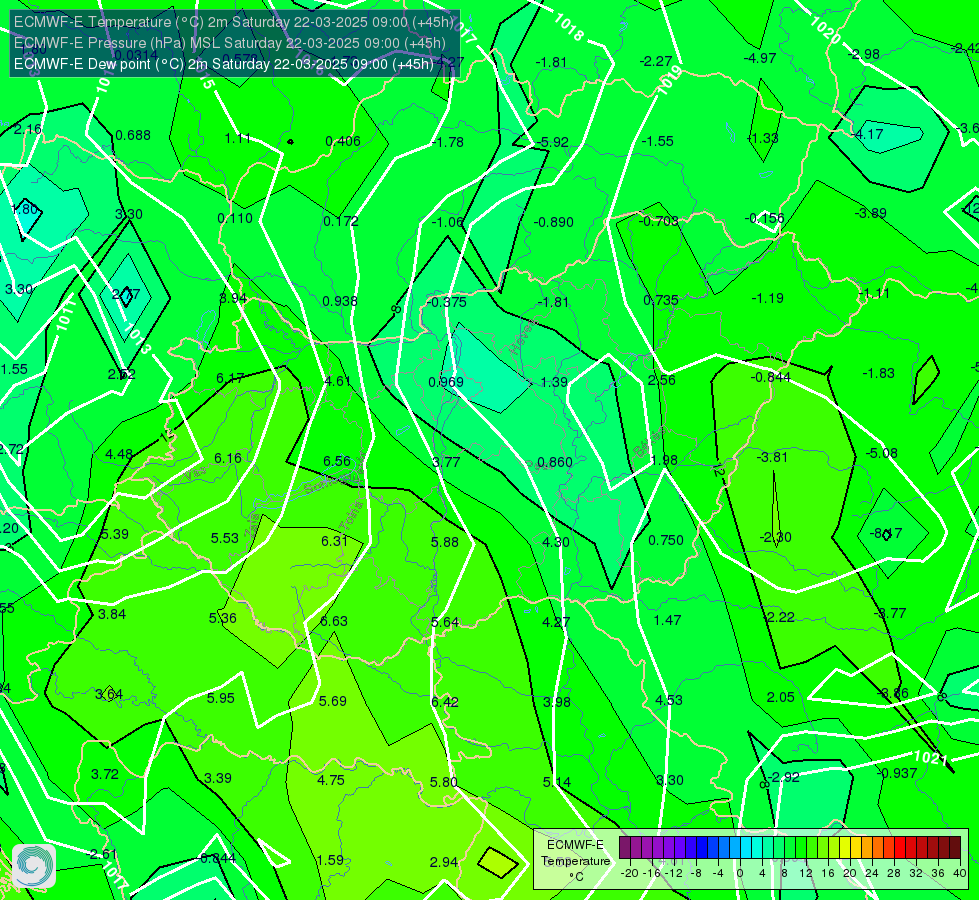Select the ECMWF-E Dew point 2m title line
979x900 pixels.
pyautogui.click(x=224, y=64)
